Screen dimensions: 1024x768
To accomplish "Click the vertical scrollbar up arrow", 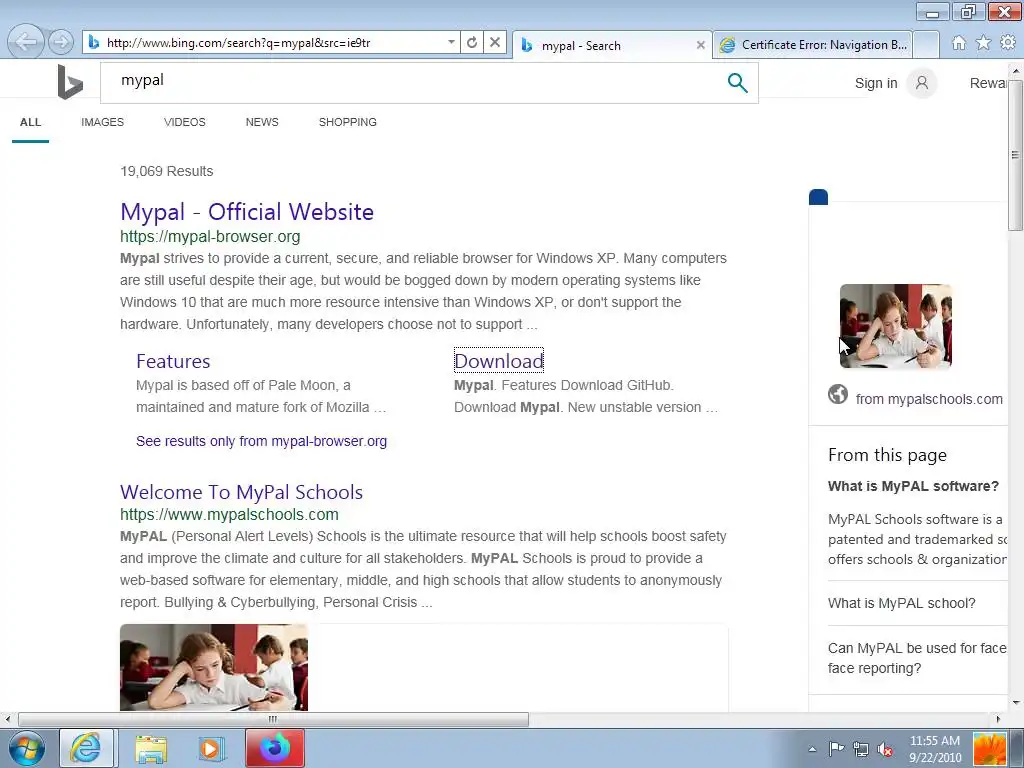I will pos(1015,69).
